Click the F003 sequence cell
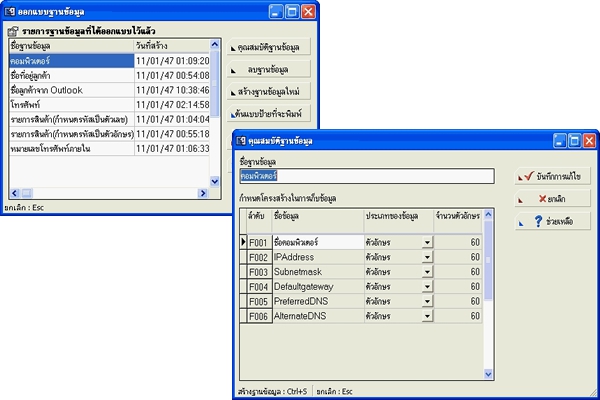 (259, 272)
